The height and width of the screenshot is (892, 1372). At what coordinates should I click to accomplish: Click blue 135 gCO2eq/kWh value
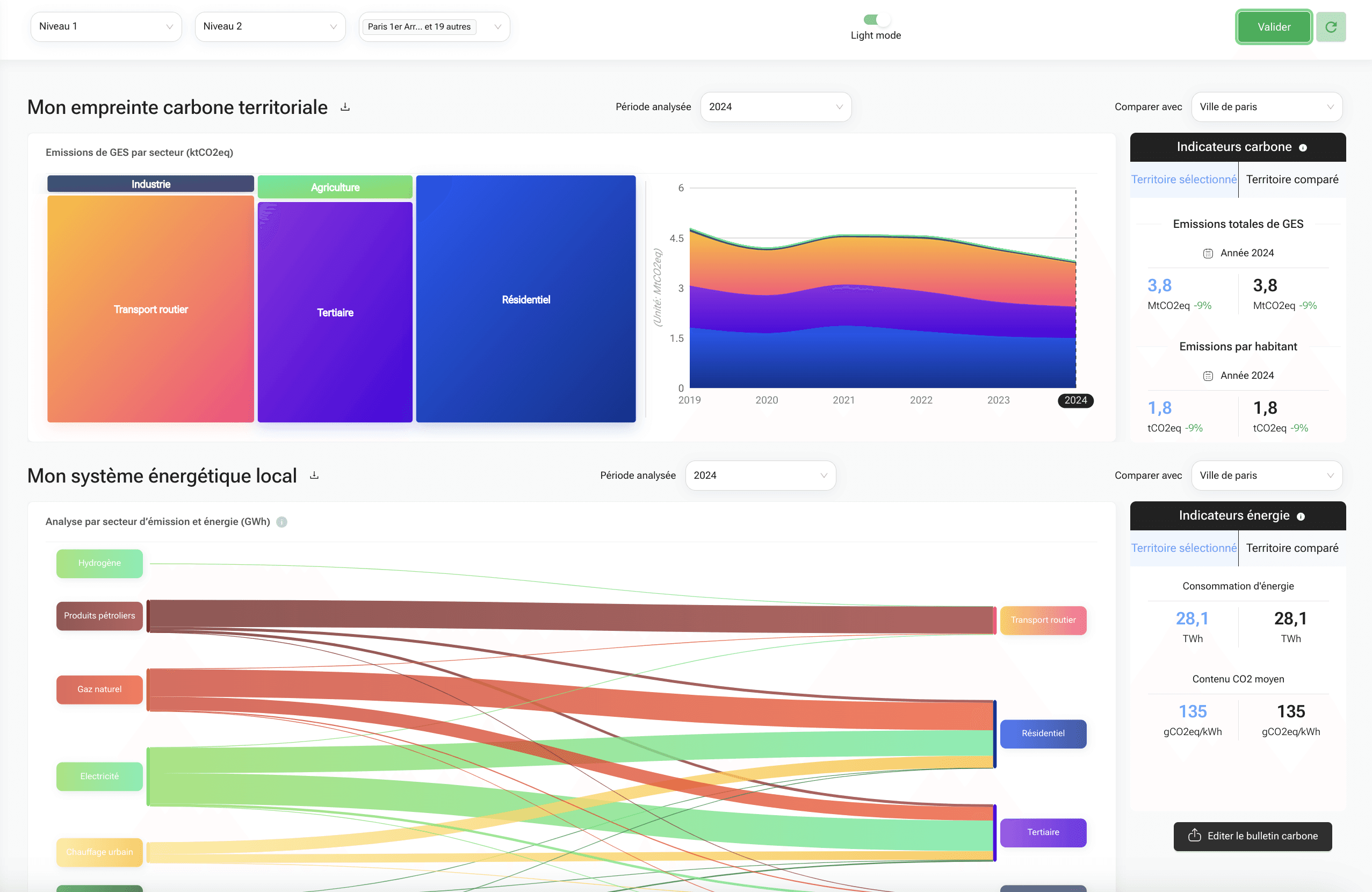pos(1192,711)
